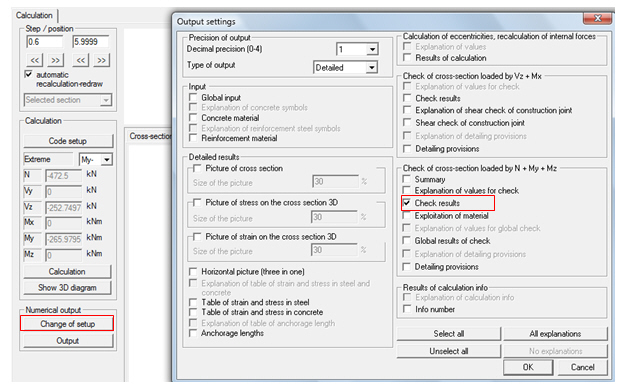Click the Change of setup button
The image size is (622, 391).
67,324
